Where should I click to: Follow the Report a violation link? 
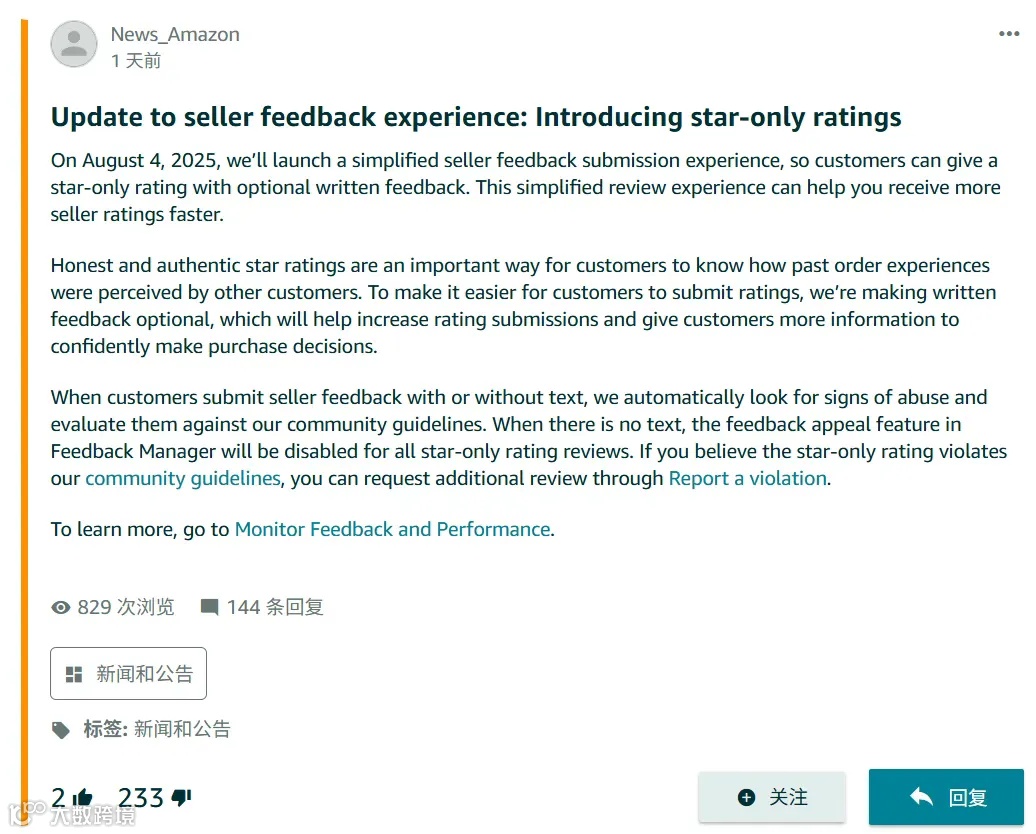748,478
